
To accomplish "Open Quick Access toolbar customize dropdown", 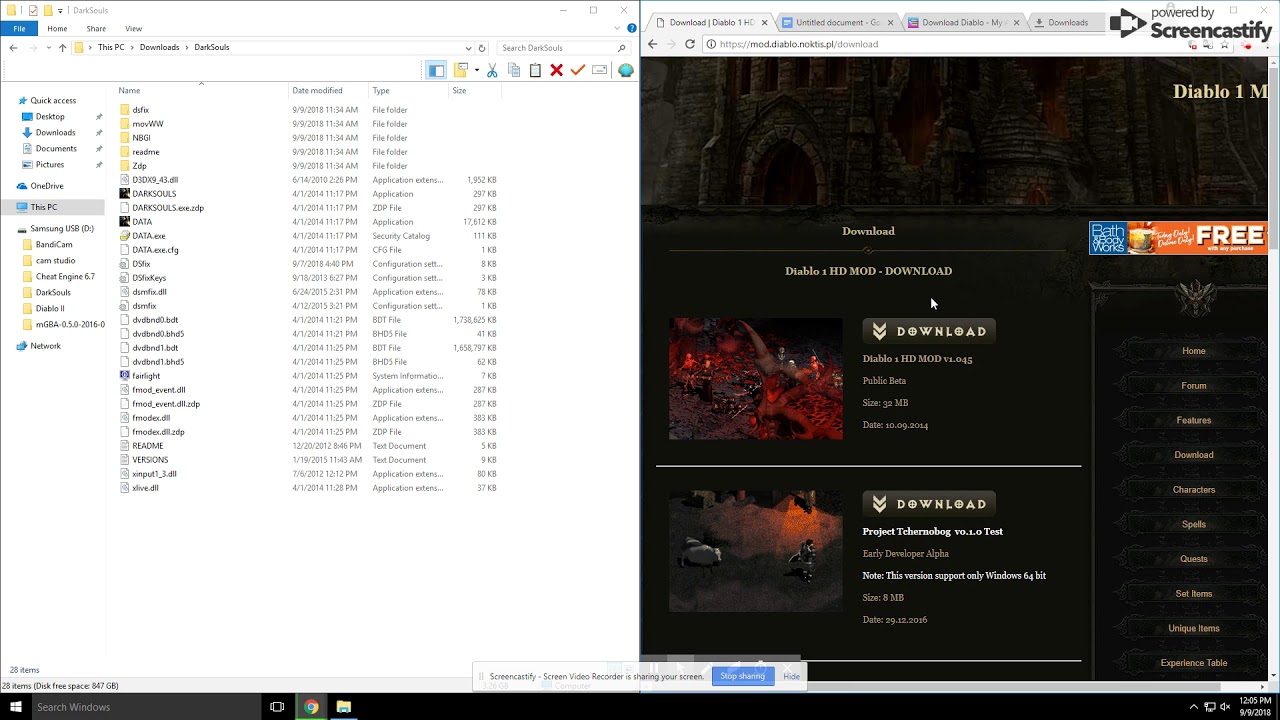I will point(60,10).
